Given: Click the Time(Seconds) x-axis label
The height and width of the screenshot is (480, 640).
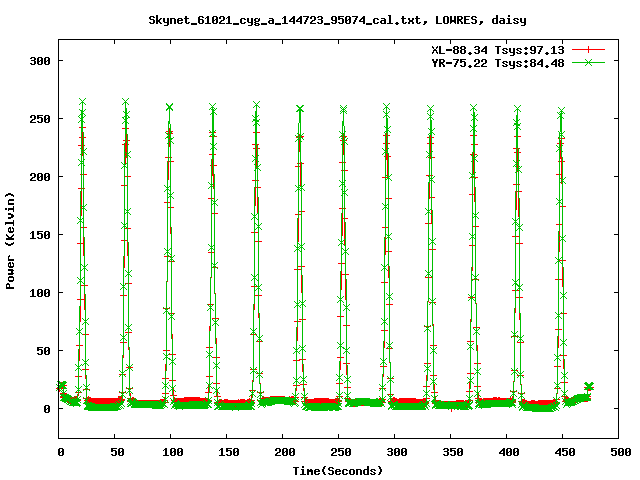Looking at the screenshot, I should tap(337, 470).
